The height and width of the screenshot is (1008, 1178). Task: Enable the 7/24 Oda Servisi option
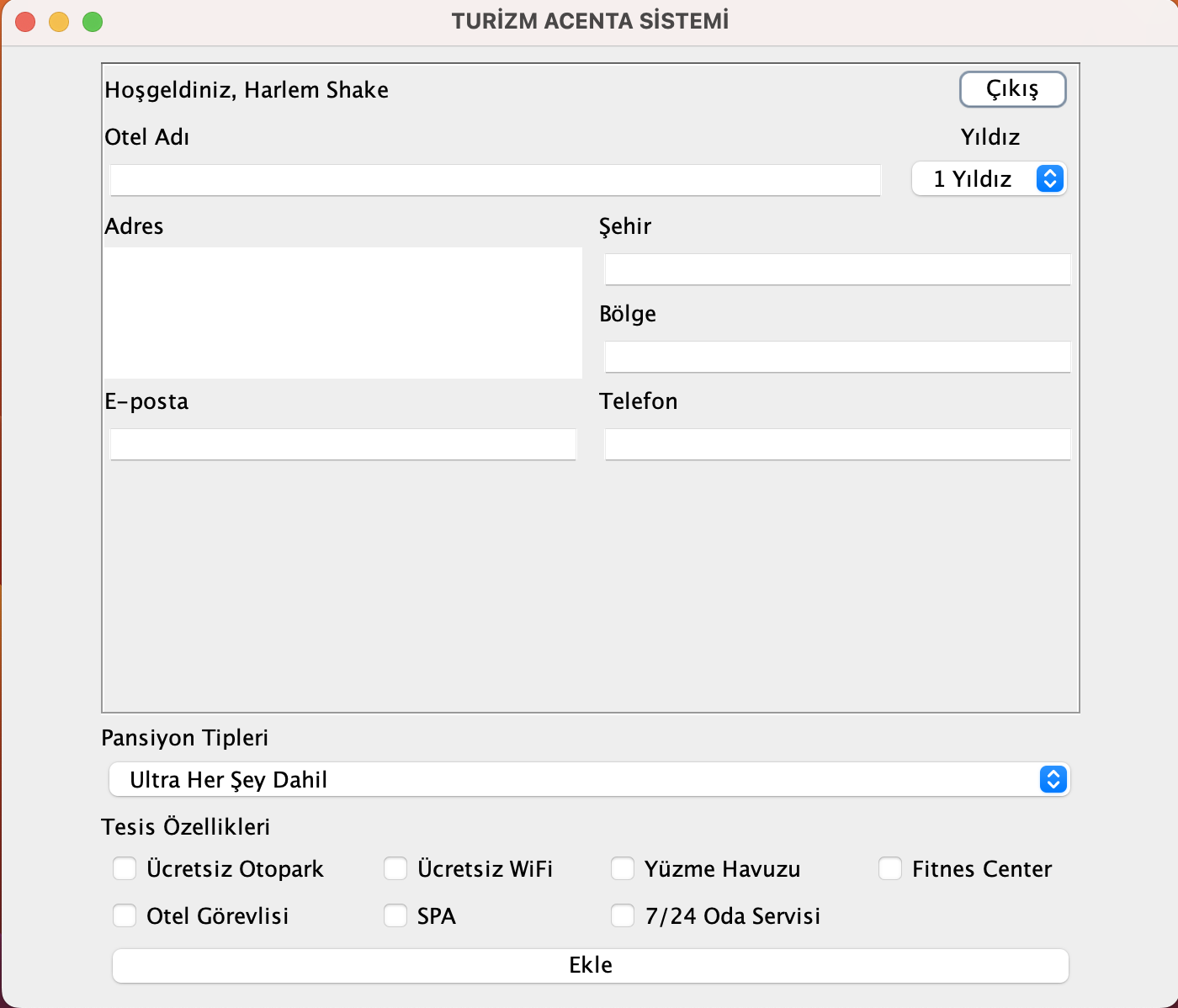(x=623, y=915)
